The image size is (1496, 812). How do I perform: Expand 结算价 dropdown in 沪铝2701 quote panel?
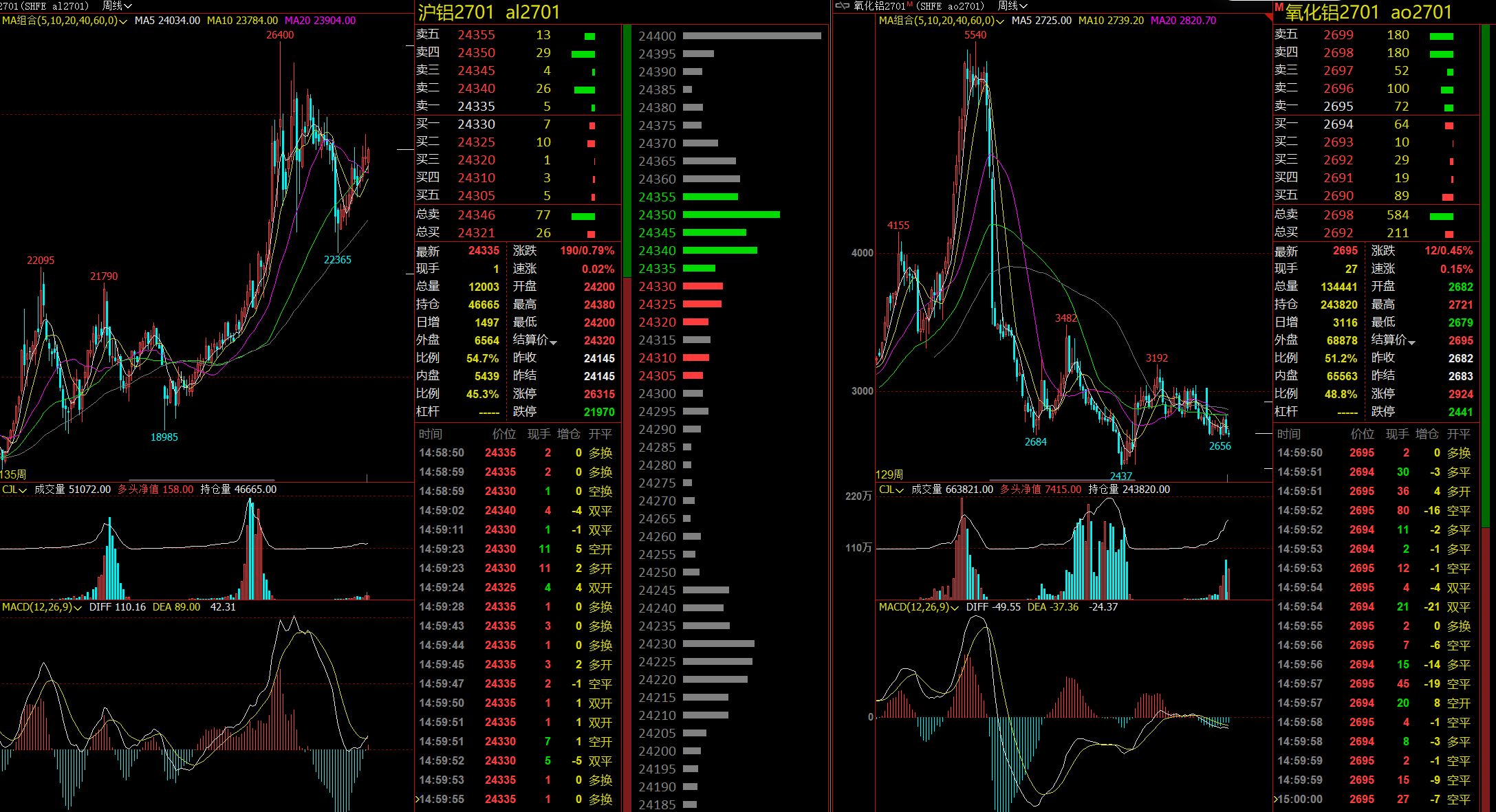[x=554, y=342]
